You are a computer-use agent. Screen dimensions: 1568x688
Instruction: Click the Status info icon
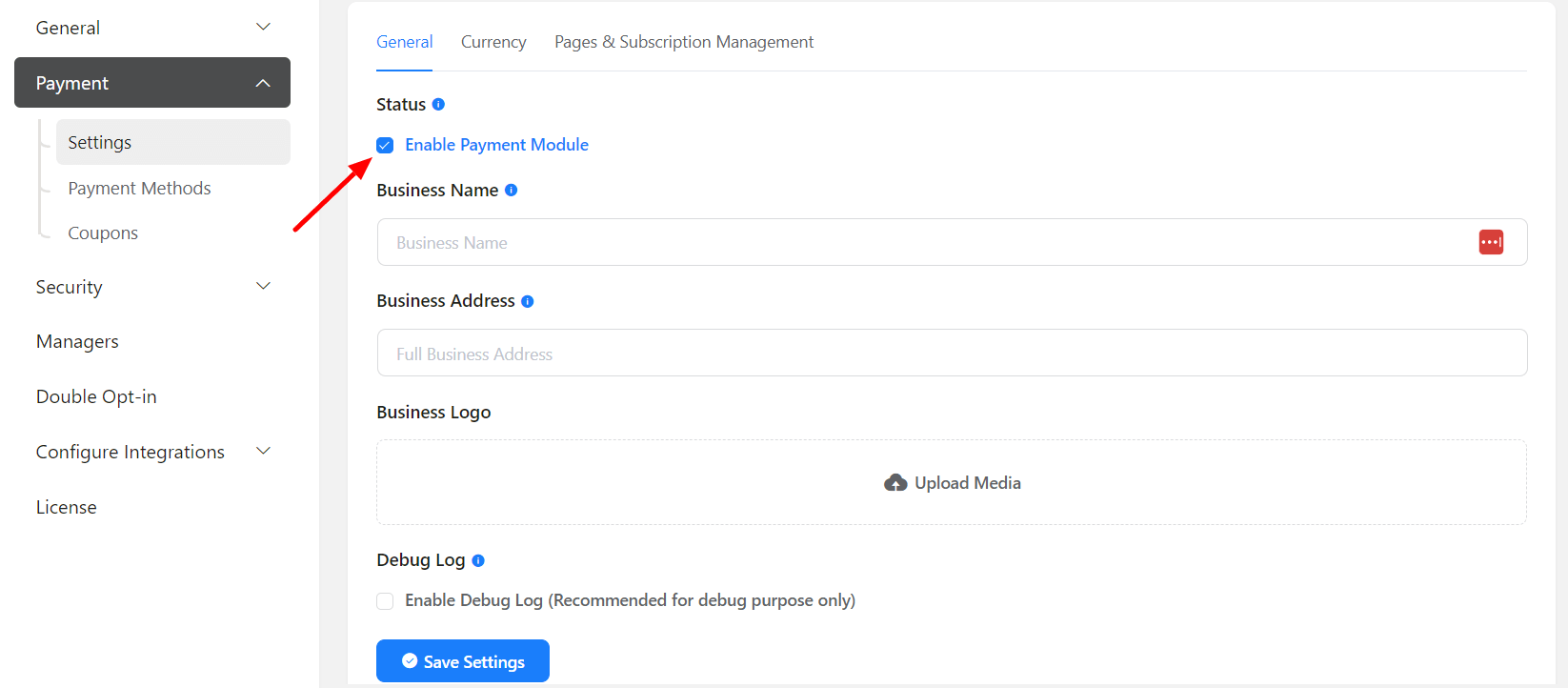click(x=438, y=105)
